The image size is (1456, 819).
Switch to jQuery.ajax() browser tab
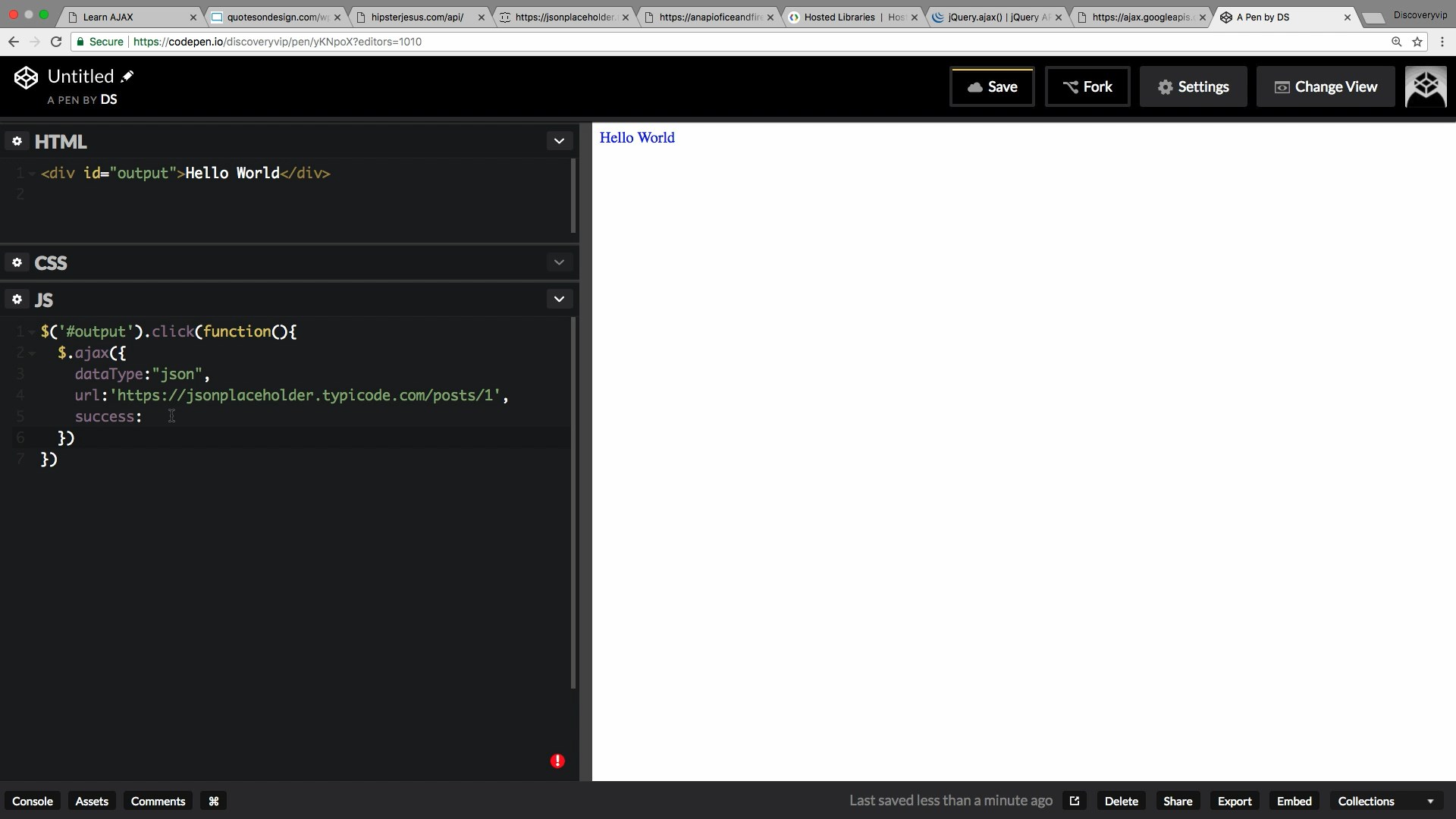point(996,17)
